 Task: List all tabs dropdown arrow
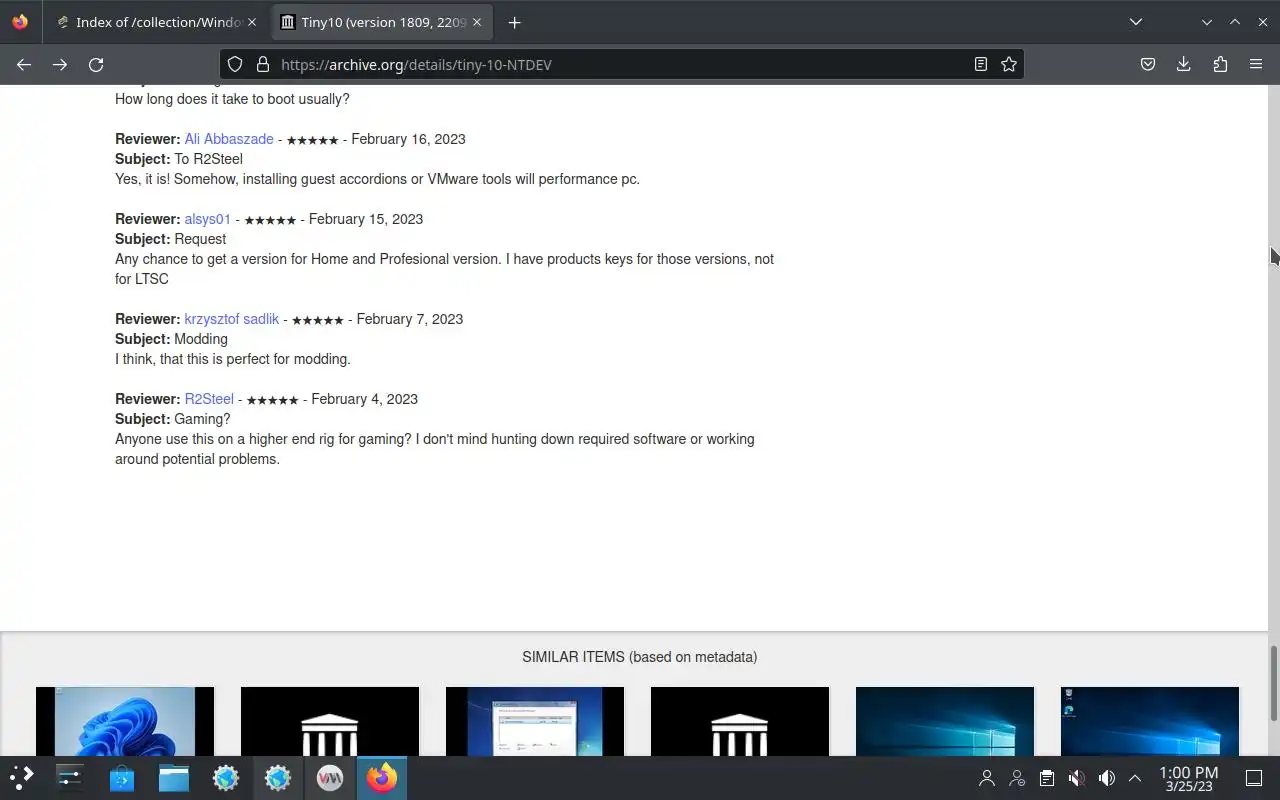pos(1136,22)
